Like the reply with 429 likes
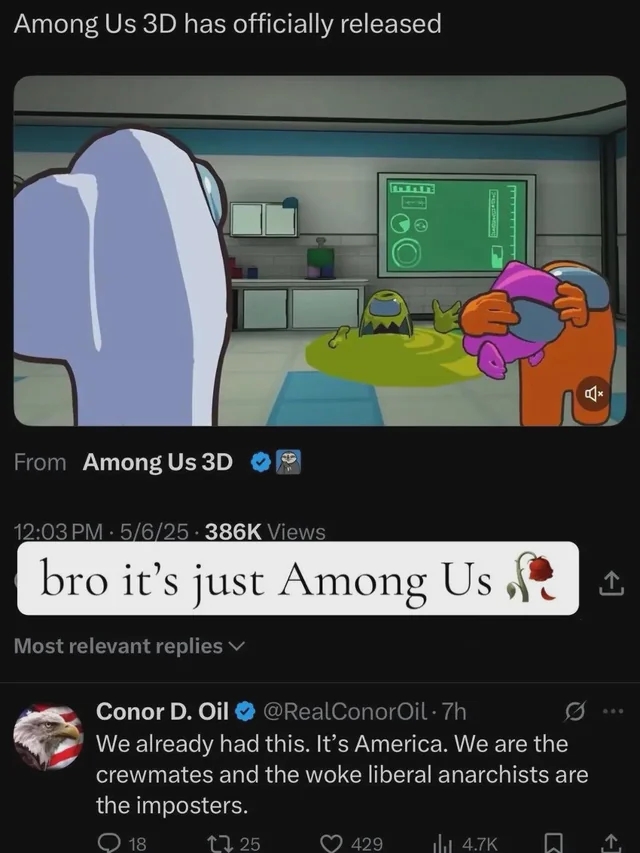 [x=350, y=843]
